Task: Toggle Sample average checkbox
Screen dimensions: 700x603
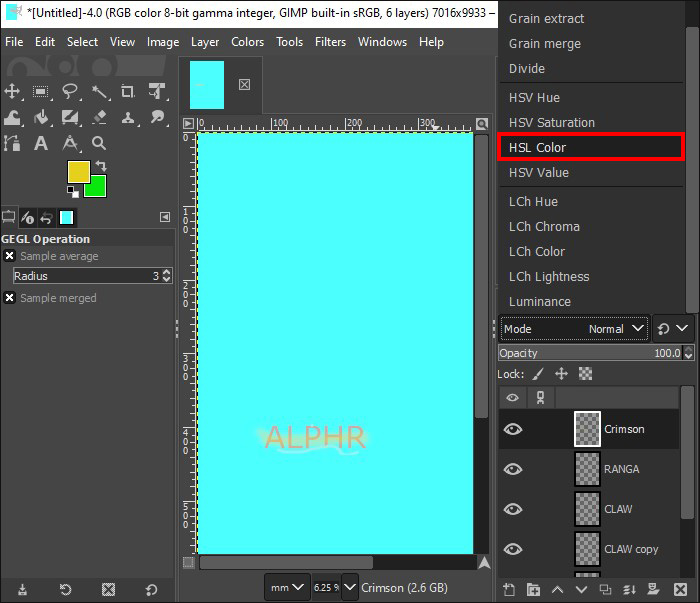Action: [9, 256]
